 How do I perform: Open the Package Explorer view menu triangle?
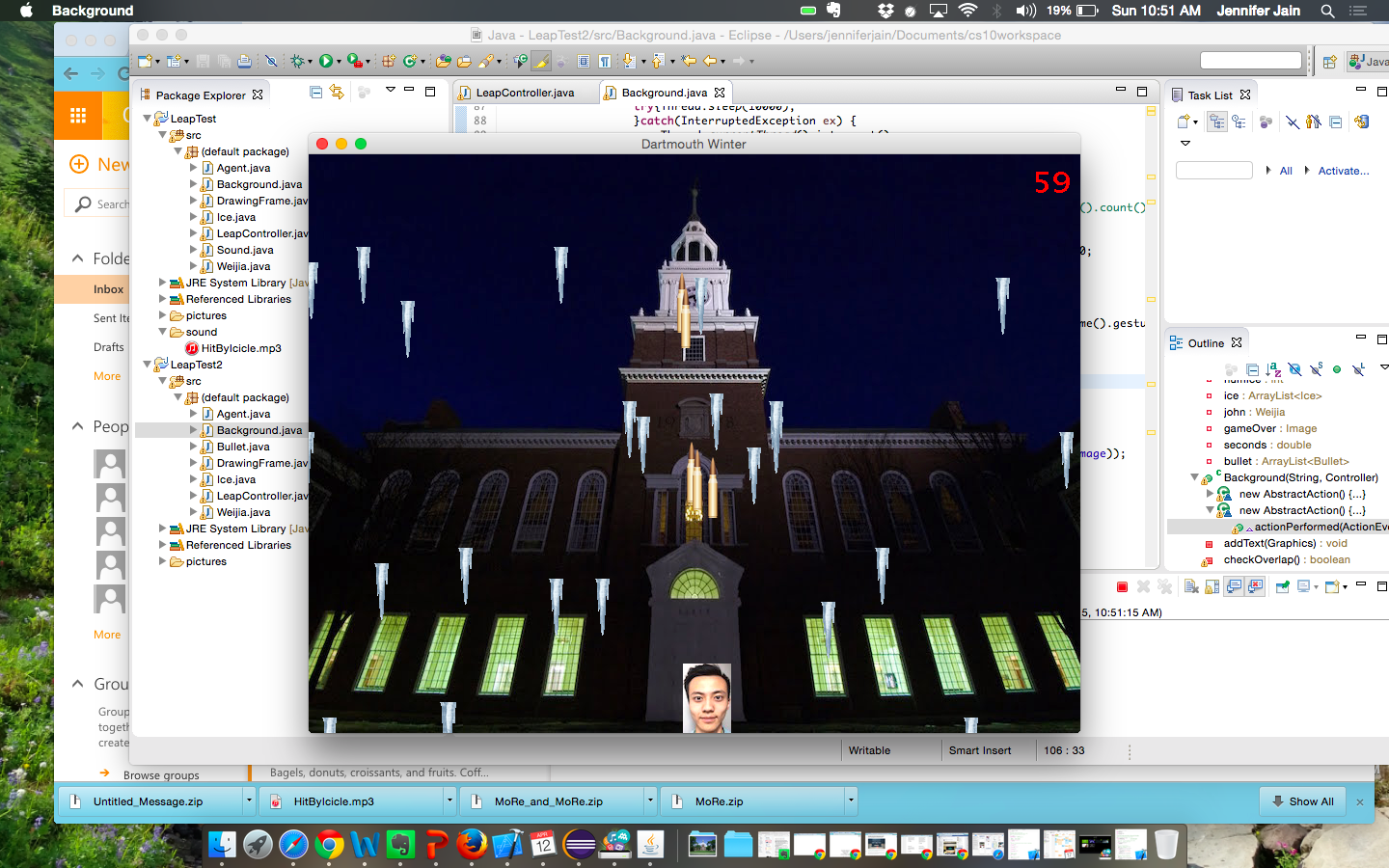(390, 91)
